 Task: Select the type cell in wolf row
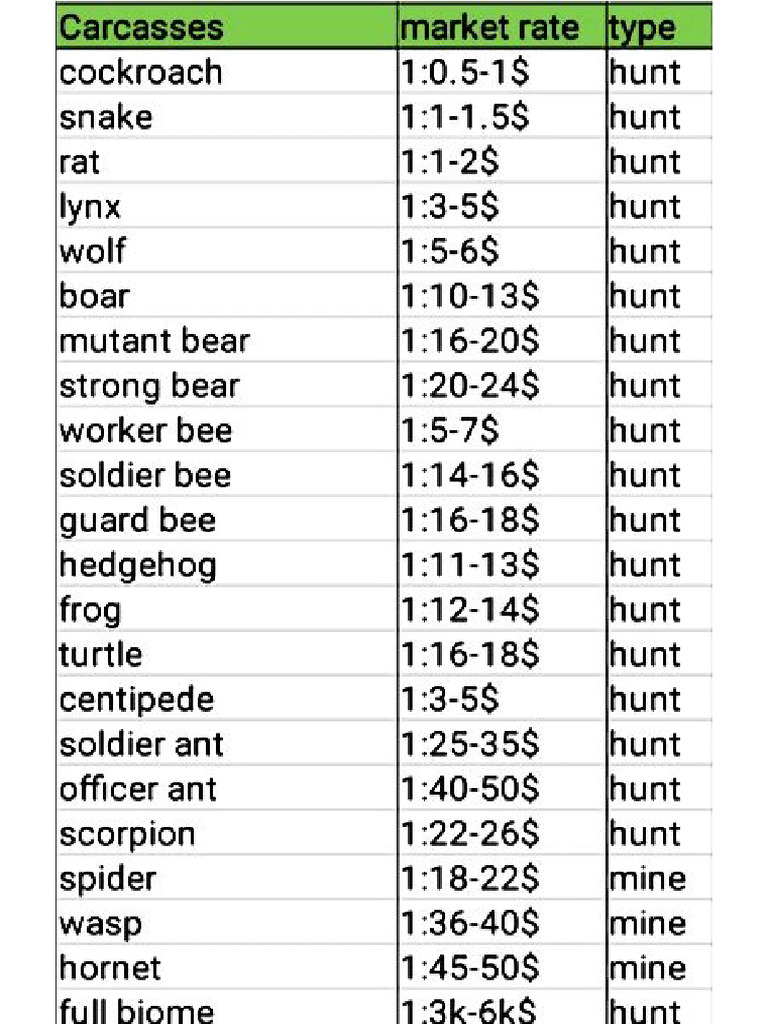[x=645, y=251]
